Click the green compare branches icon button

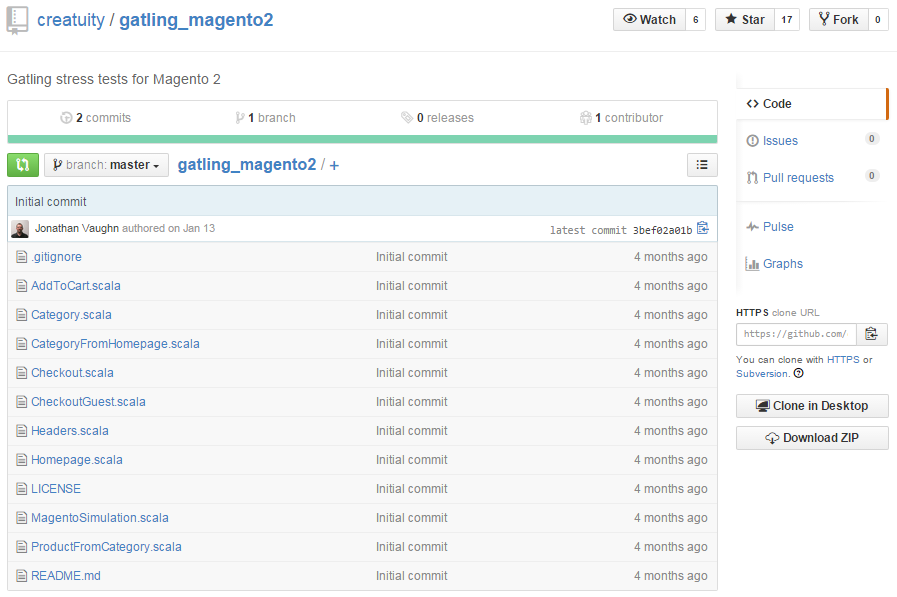pyautogui.click(x=23, y=165)
